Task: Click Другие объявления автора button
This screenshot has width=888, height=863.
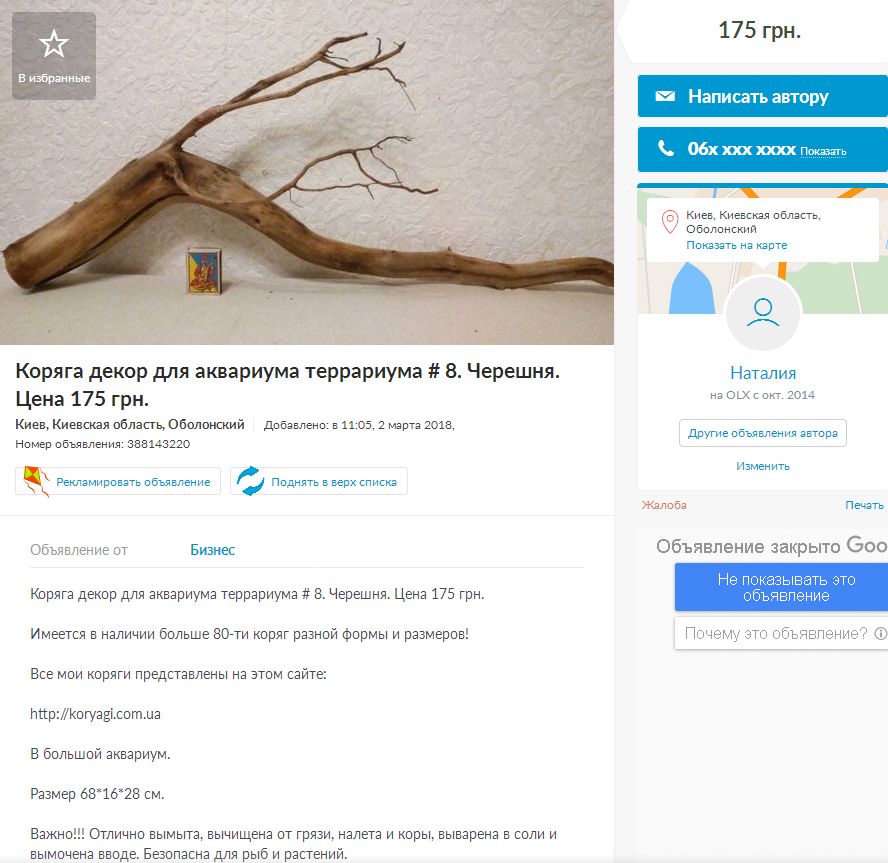Action: click(x=763, y=433)
